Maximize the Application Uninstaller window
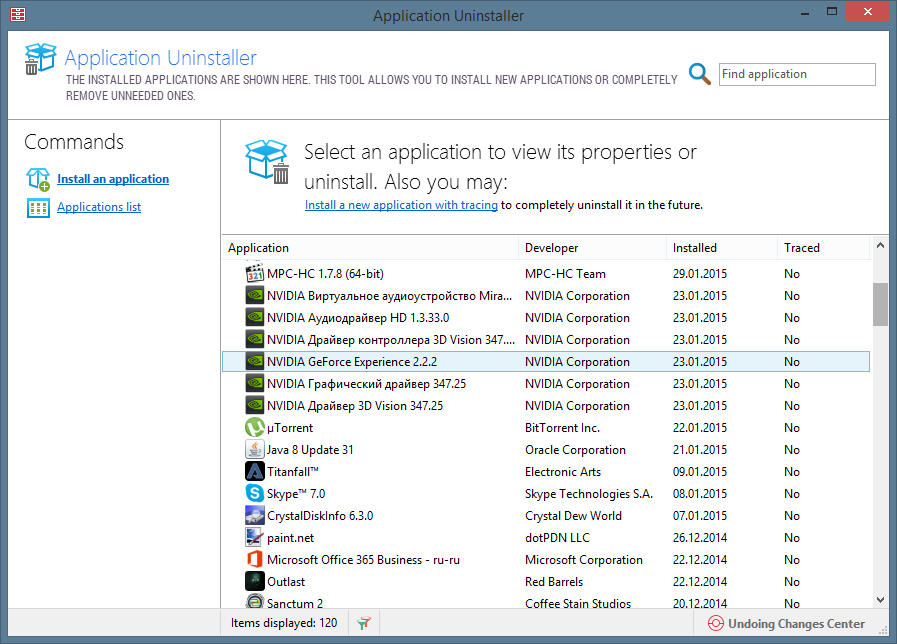The image size is (897, 644). click(x=832, y=11)
